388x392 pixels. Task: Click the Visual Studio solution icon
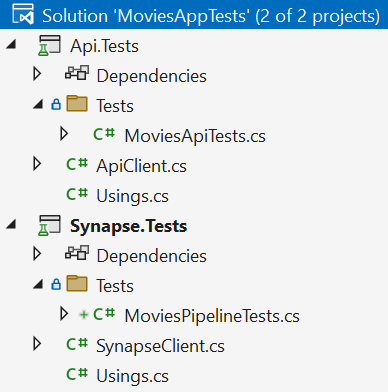click(23, 14)
